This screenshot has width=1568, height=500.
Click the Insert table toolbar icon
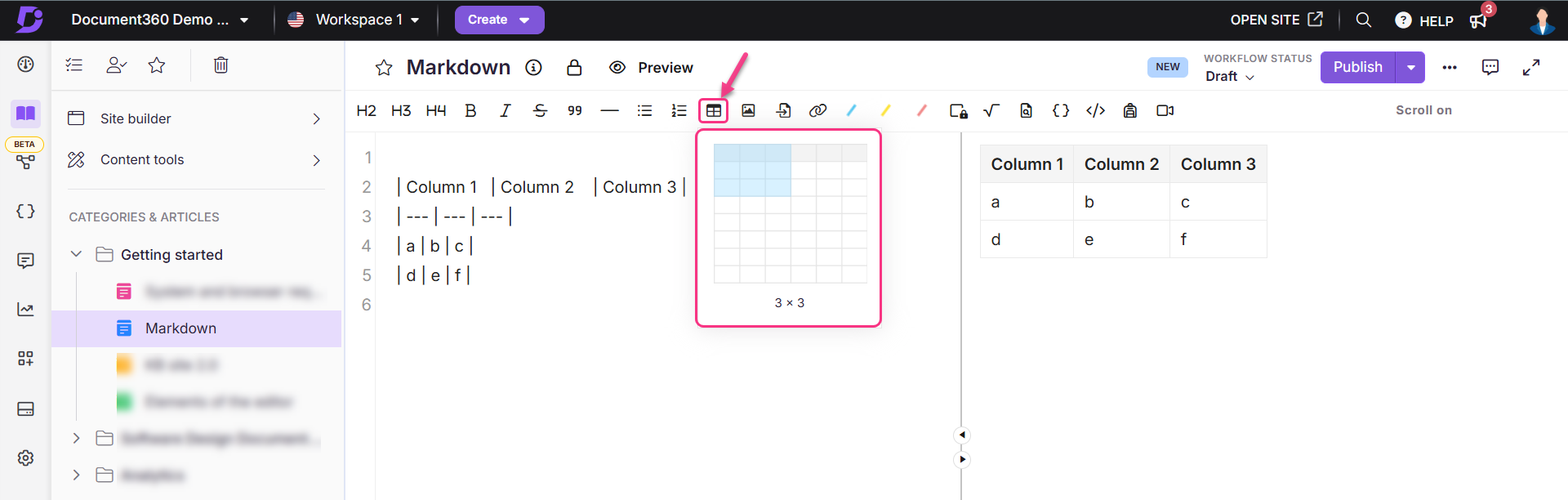point(713,111)
